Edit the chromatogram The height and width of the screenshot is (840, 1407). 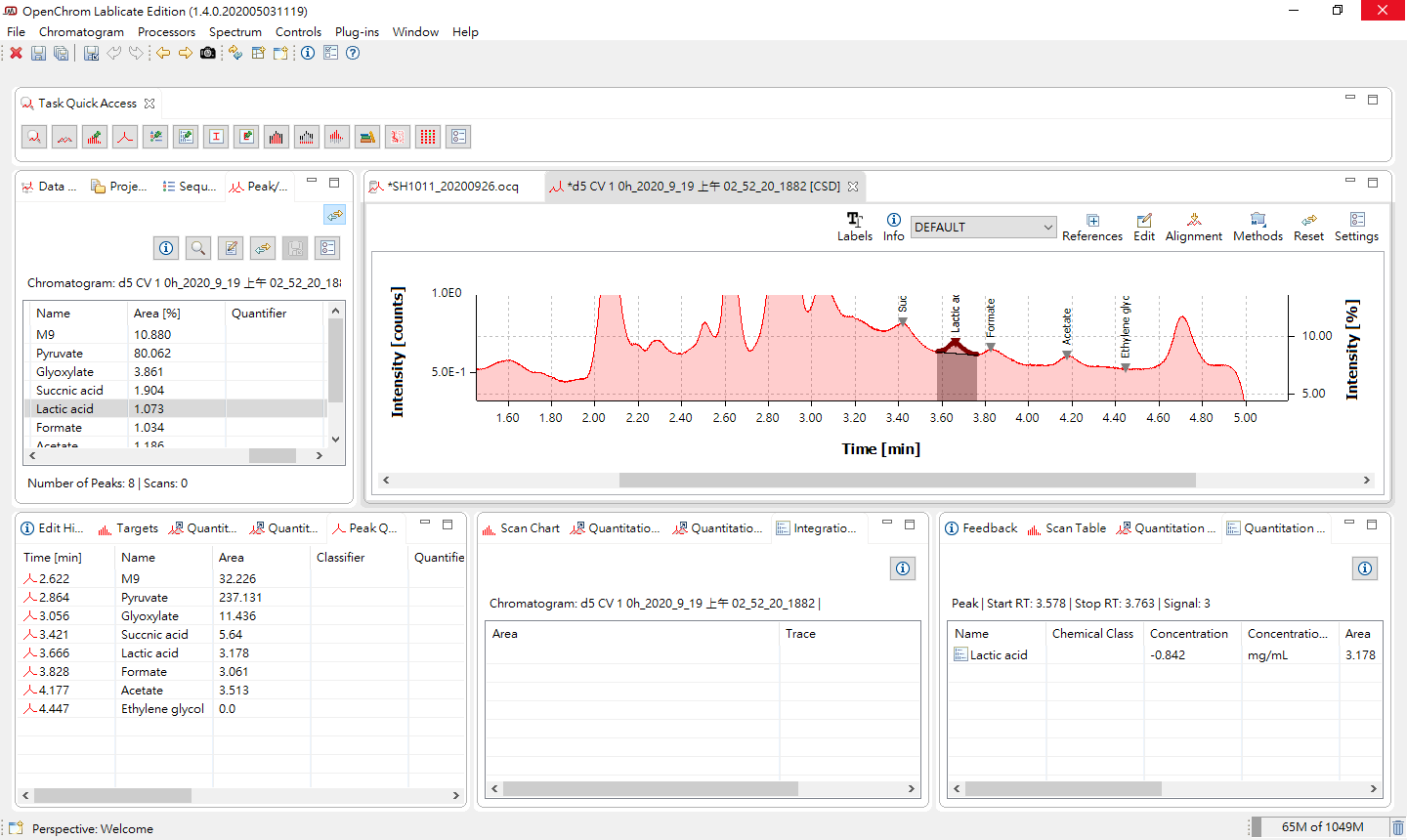(x=1143, y=227)
